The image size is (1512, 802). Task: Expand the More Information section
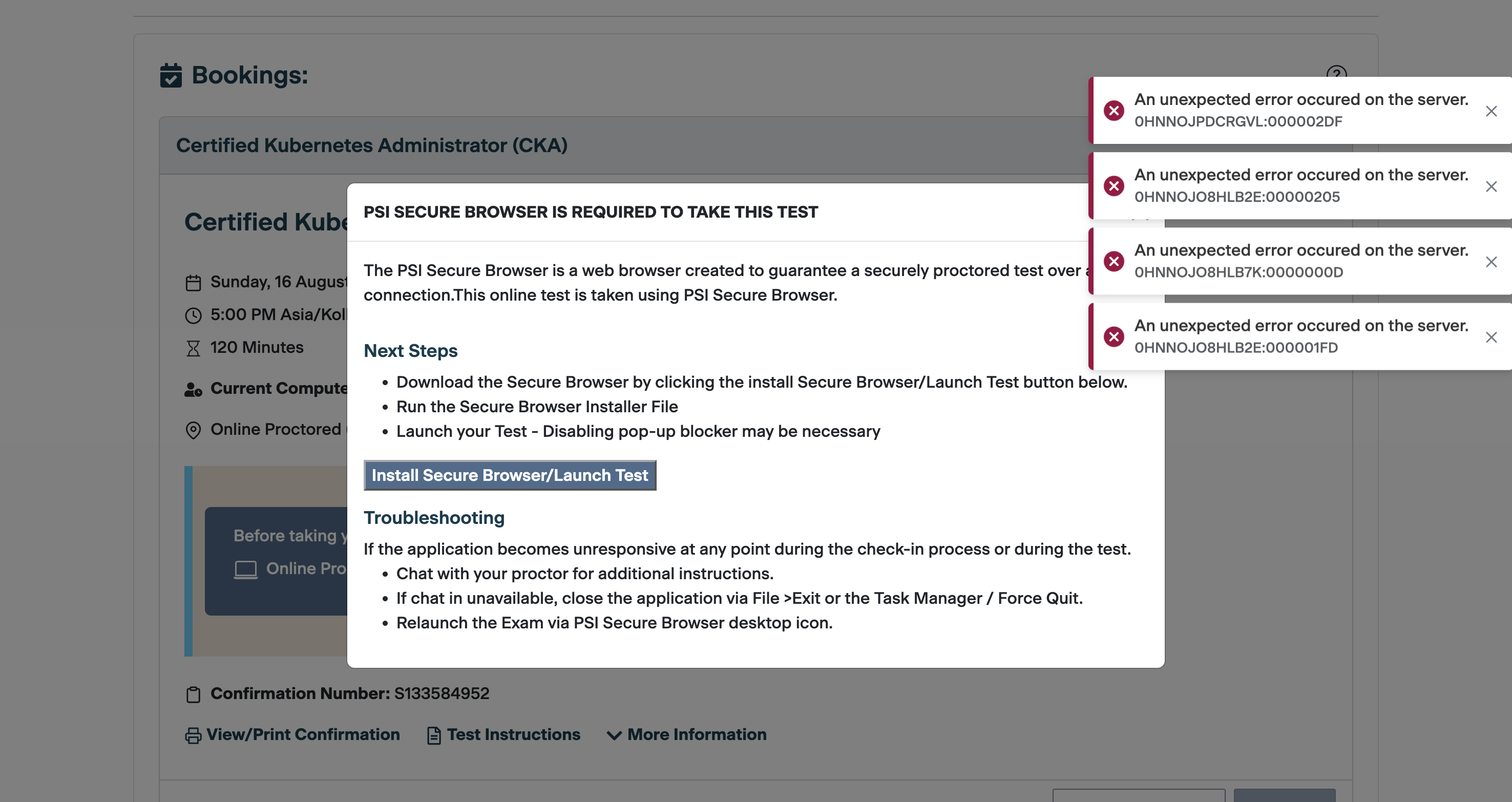[697, 734]
